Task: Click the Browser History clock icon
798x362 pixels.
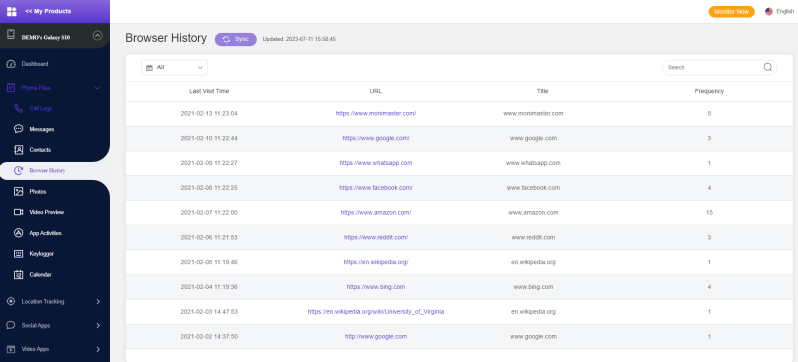Action: [x=18, y=171]
